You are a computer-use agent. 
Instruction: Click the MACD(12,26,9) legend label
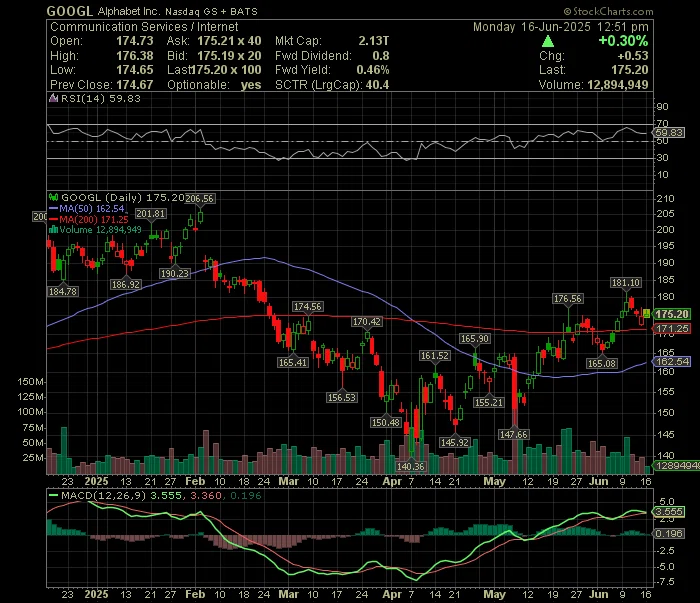click(104, 495)
